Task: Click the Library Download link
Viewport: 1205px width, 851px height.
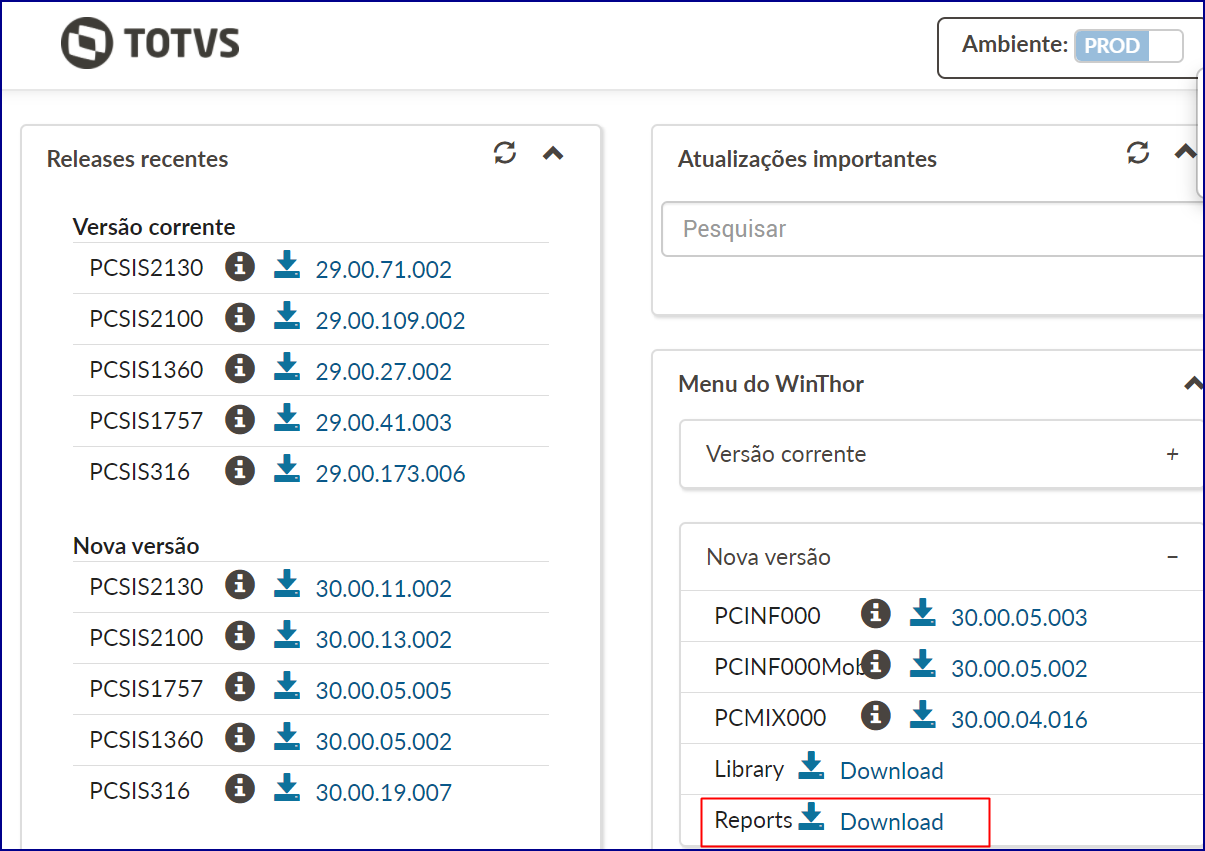Action: [x=892, y=771]
